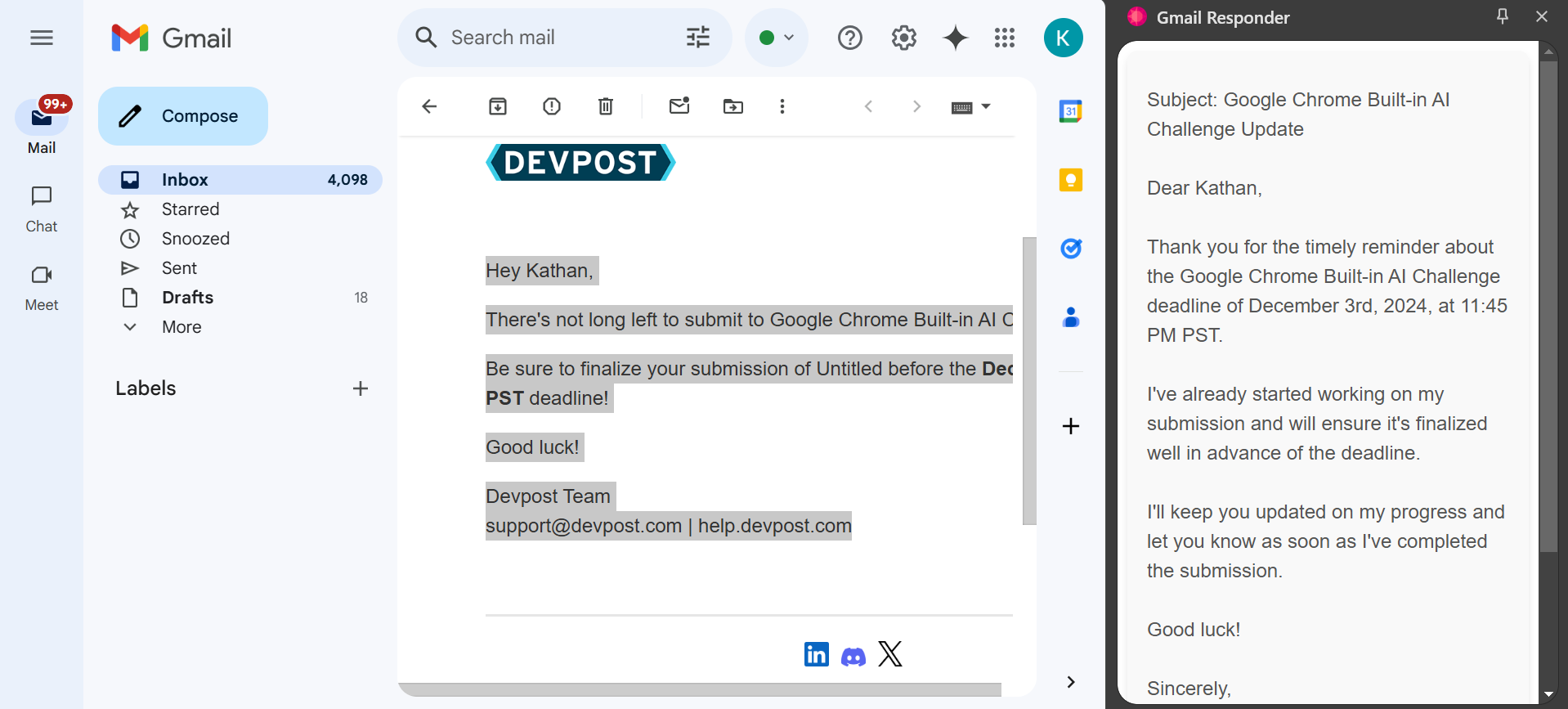The height and width of the screenshot is (709, 1568).
Task: Open the account avatar K
Action: click(x=1064, y=38)
